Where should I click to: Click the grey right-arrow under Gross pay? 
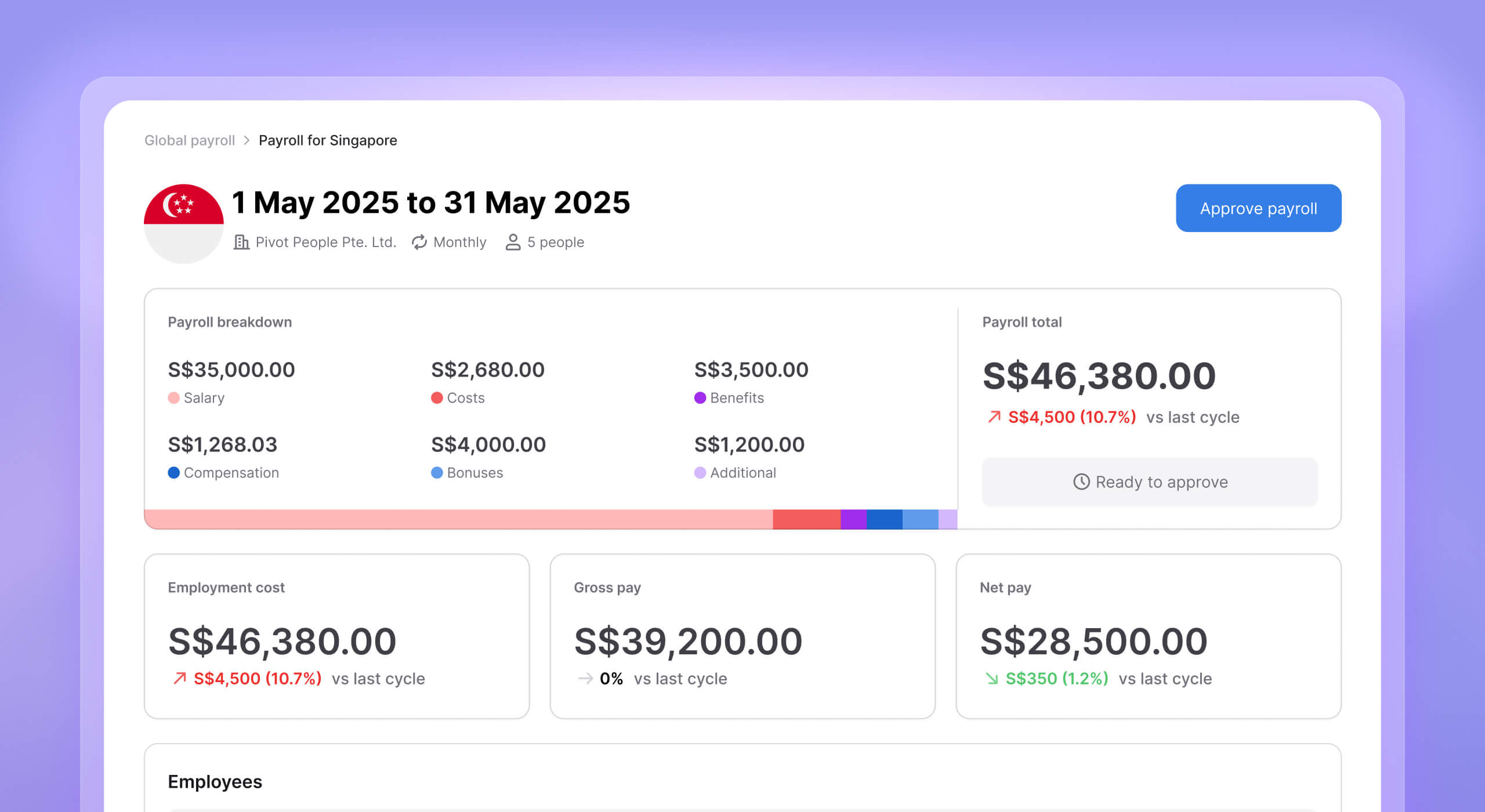click(585, 678)
